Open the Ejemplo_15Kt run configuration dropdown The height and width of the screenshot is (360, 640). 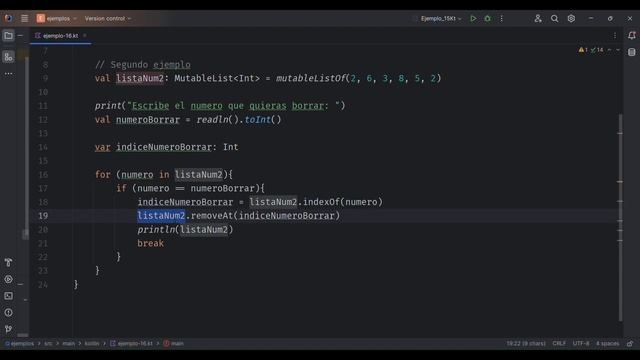tap(441, 18)
